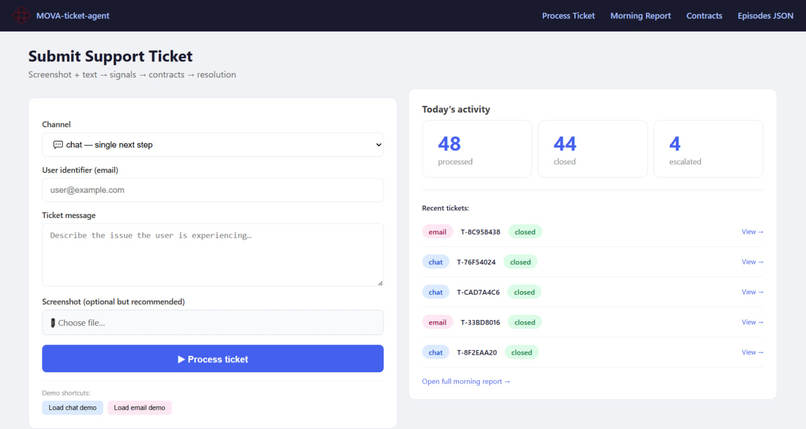Click email badge on ticket T-33BD8016
This screenshot has height=429, width=806.
click(x=437, y=322)
